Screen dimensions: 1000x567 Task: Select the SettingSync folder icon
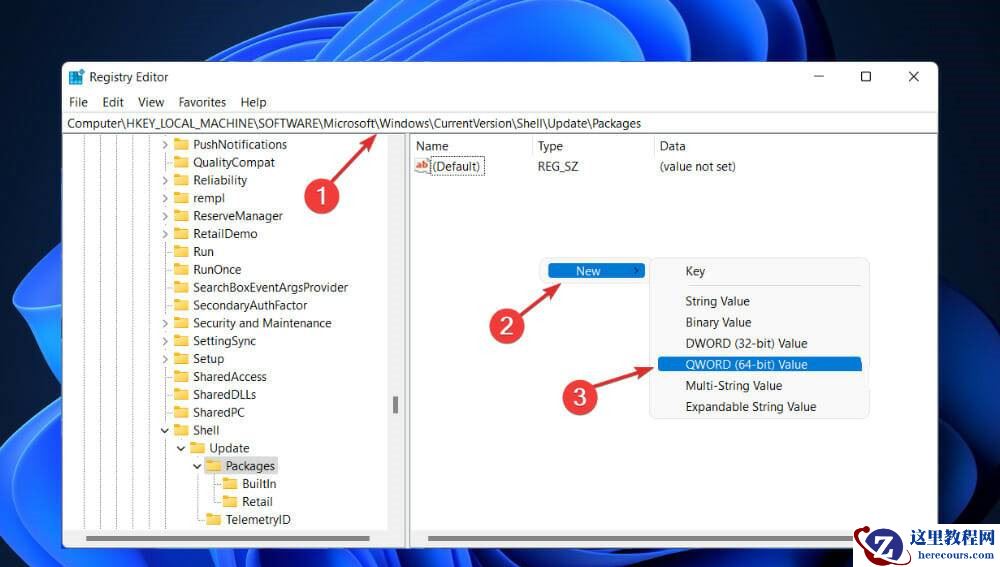click(182, 341)
